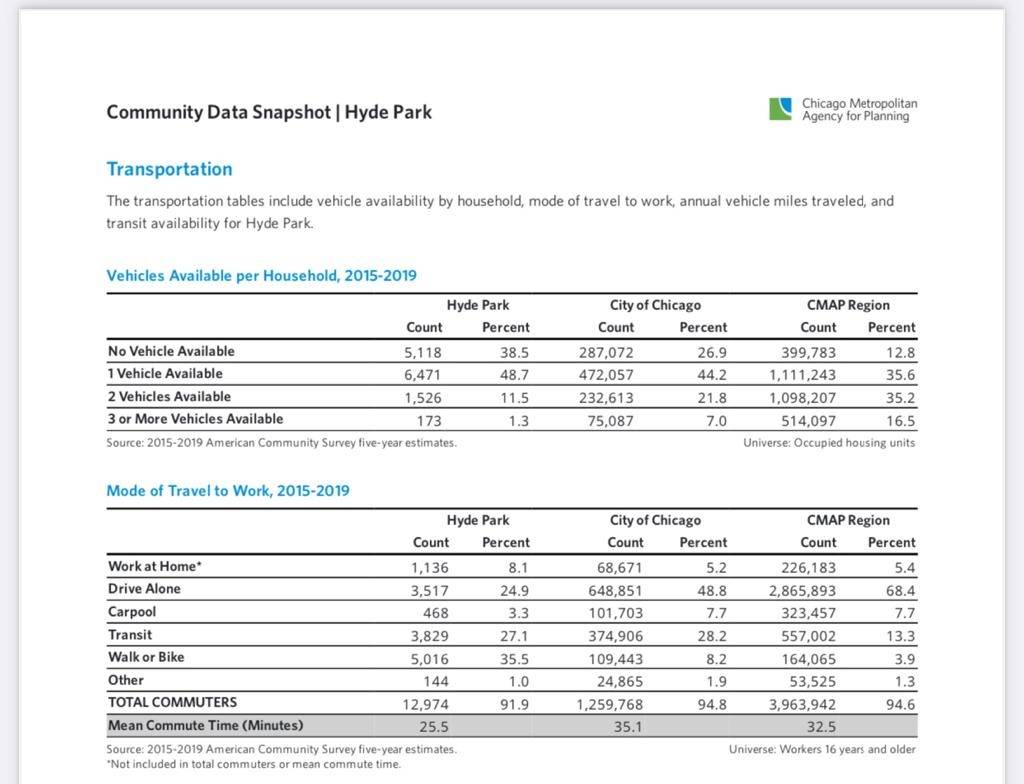
Task: Select '3 or More Vehicles Available' row label
Action: (x=195, y=419)
